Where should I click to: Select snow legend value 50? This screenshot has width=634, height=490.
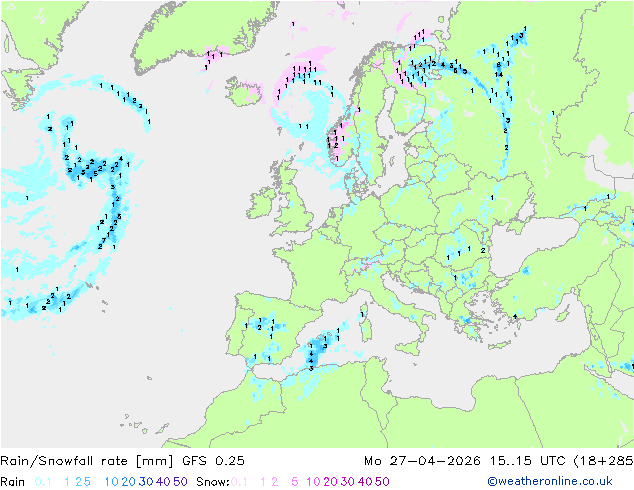(382, 482)
